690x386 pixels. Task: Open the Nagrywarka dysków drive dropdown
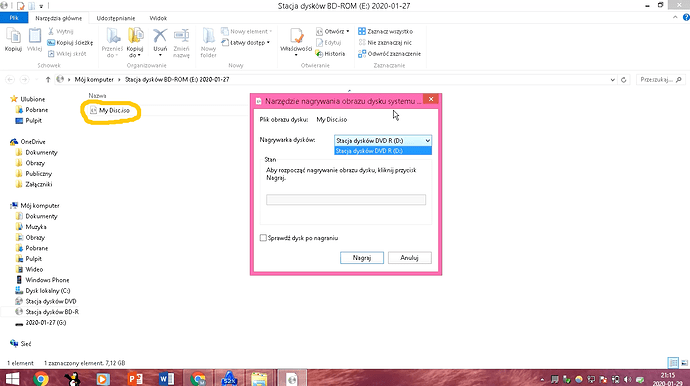(x=383, y=140)
